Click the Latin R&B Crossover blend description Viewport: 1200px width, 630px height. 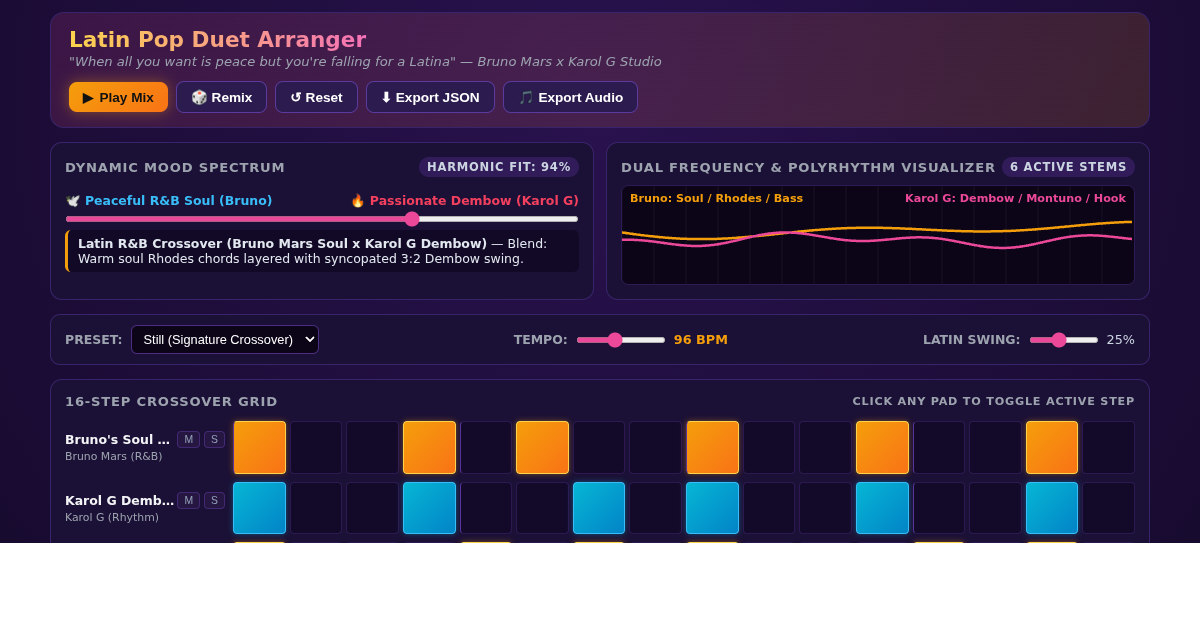click(322, 251)
